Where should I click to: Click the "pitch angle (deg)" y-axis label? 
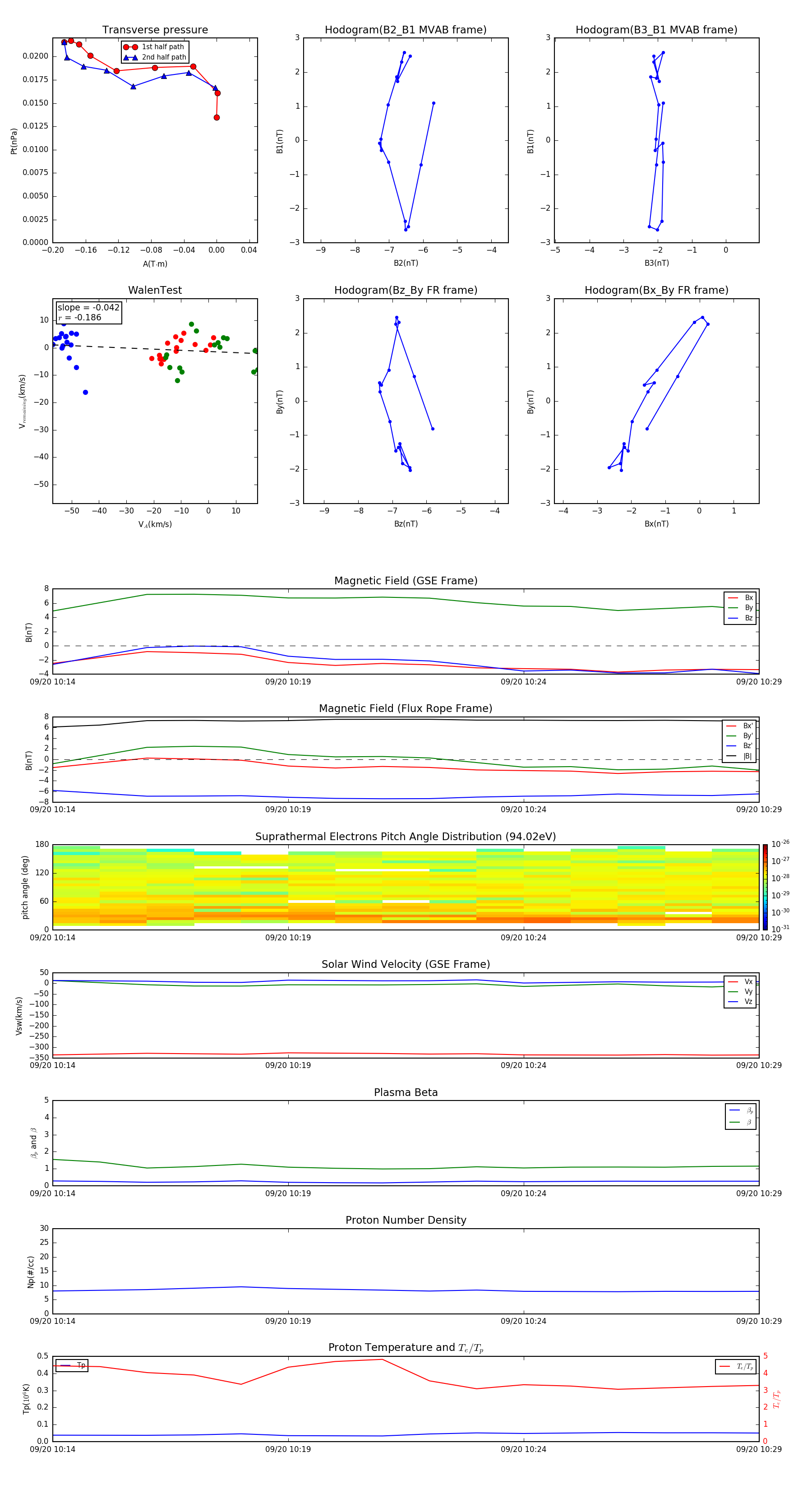25,887
